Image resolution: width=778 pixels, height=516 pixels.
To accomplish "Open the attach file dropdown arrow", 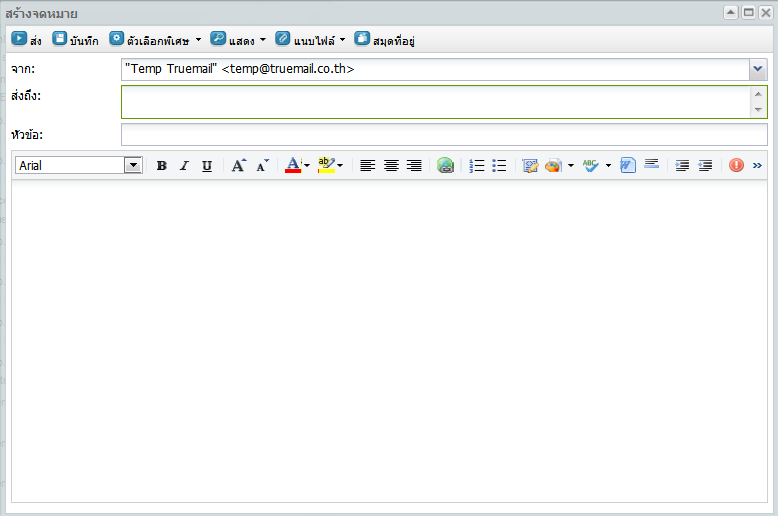I will (342, 40).
